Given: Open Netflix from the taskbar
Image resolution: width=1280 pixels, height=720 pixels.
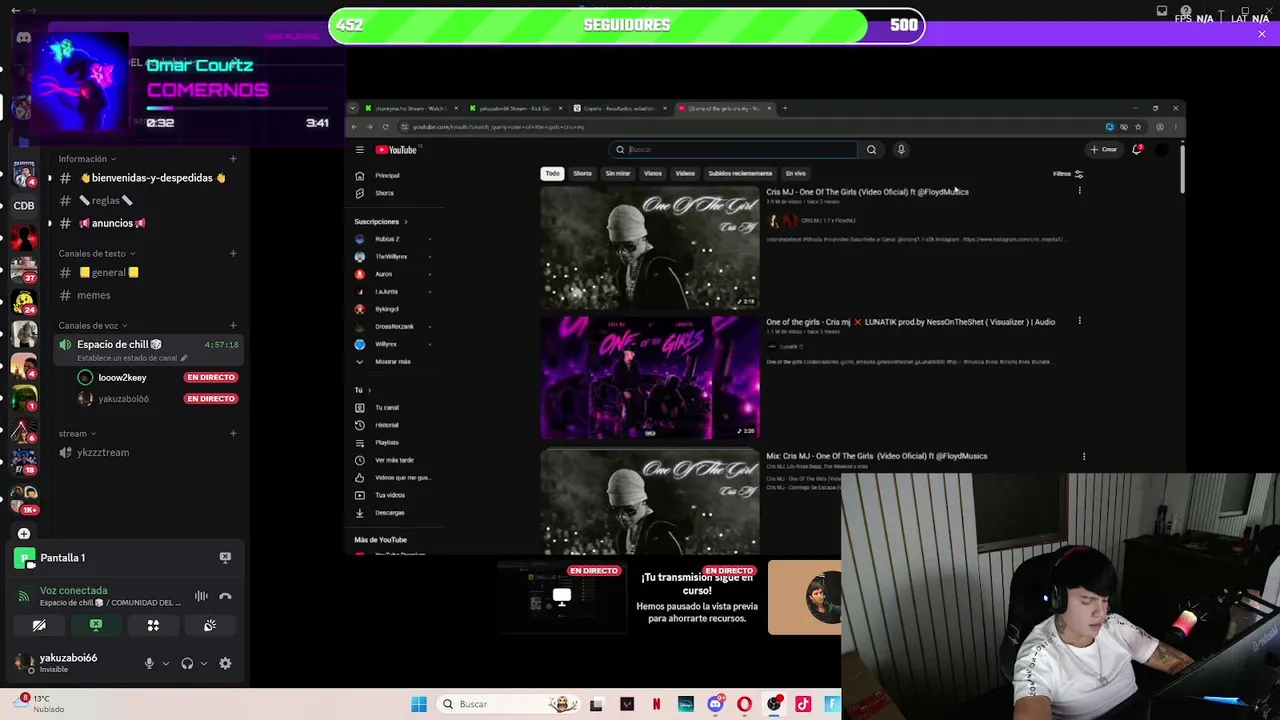Looking at the screenshot, I should tap(656, 705).
